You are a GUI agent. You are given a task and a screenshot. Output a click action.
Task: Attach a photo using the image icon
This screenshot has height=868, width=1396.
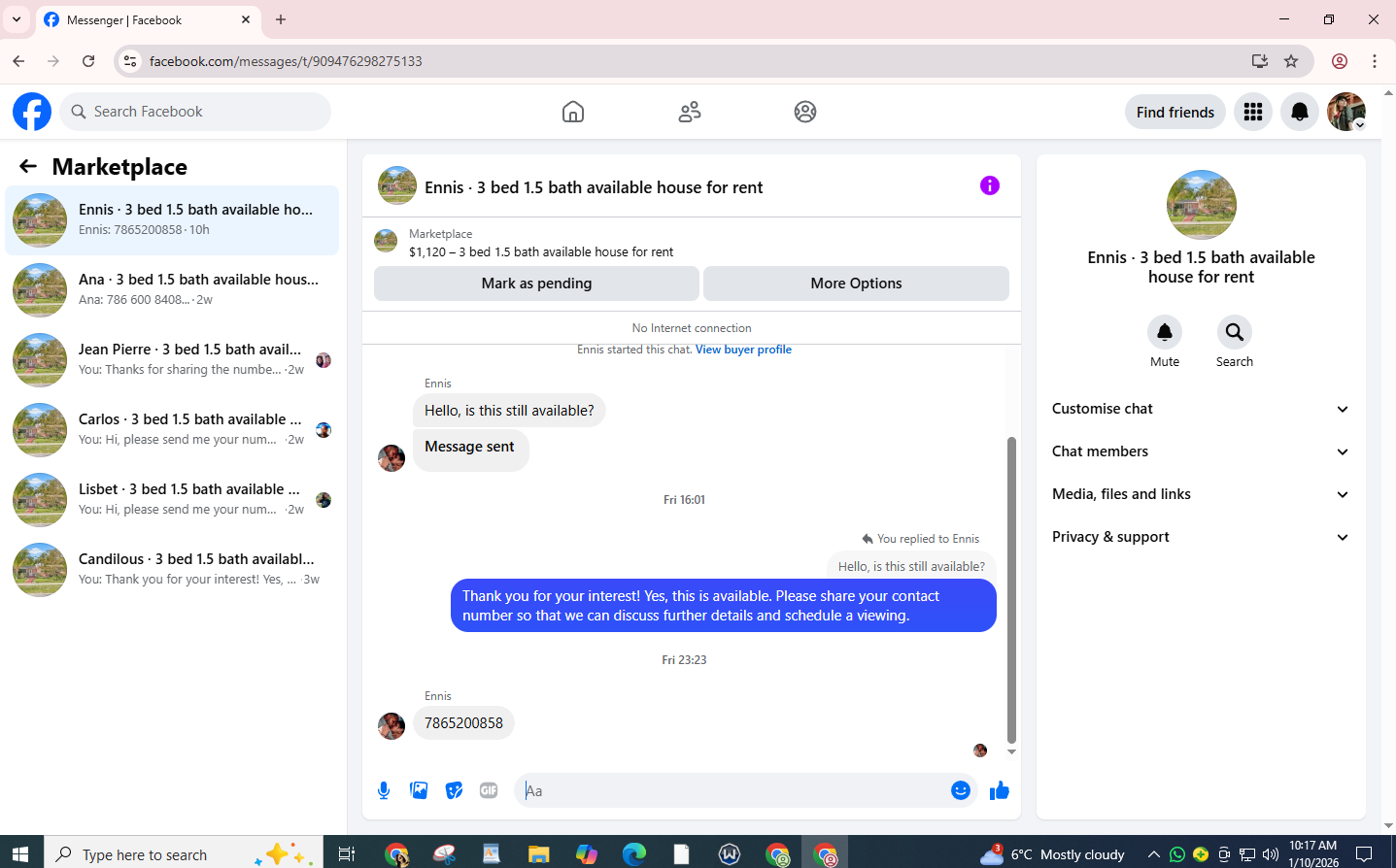[x=419, y=790]
